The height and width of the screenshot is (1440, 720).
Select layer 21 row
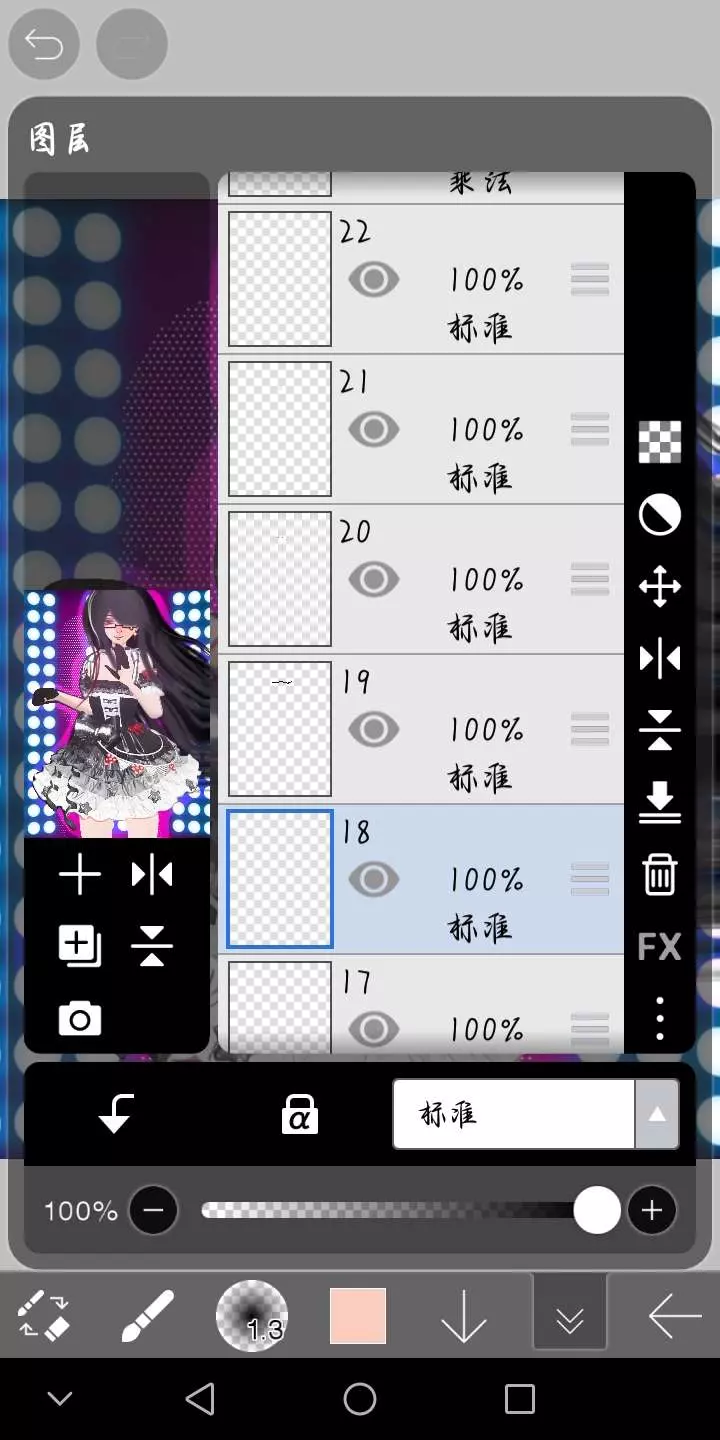(x=480, y=430)
